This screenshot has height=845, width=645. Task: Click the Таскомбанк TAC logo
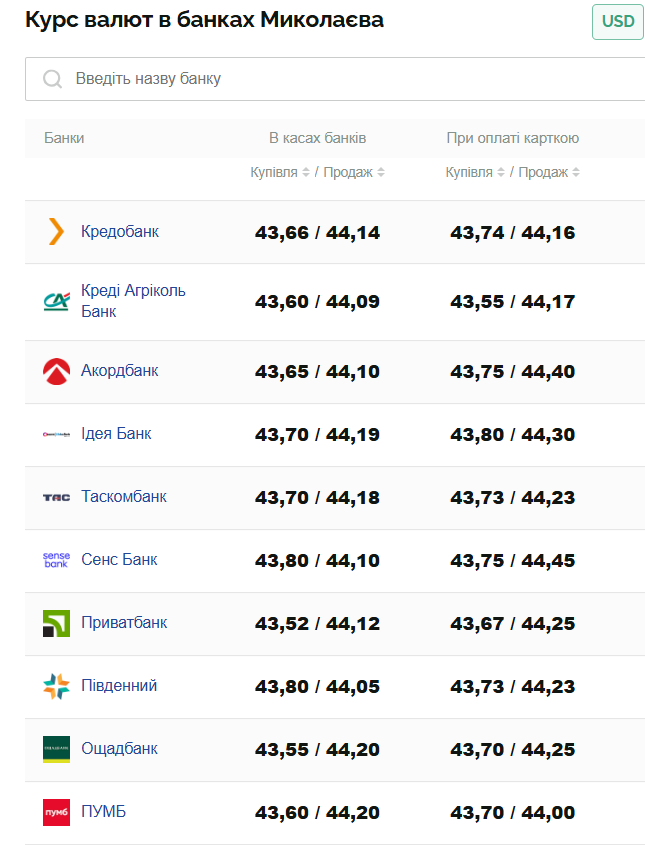coord(56,497)
